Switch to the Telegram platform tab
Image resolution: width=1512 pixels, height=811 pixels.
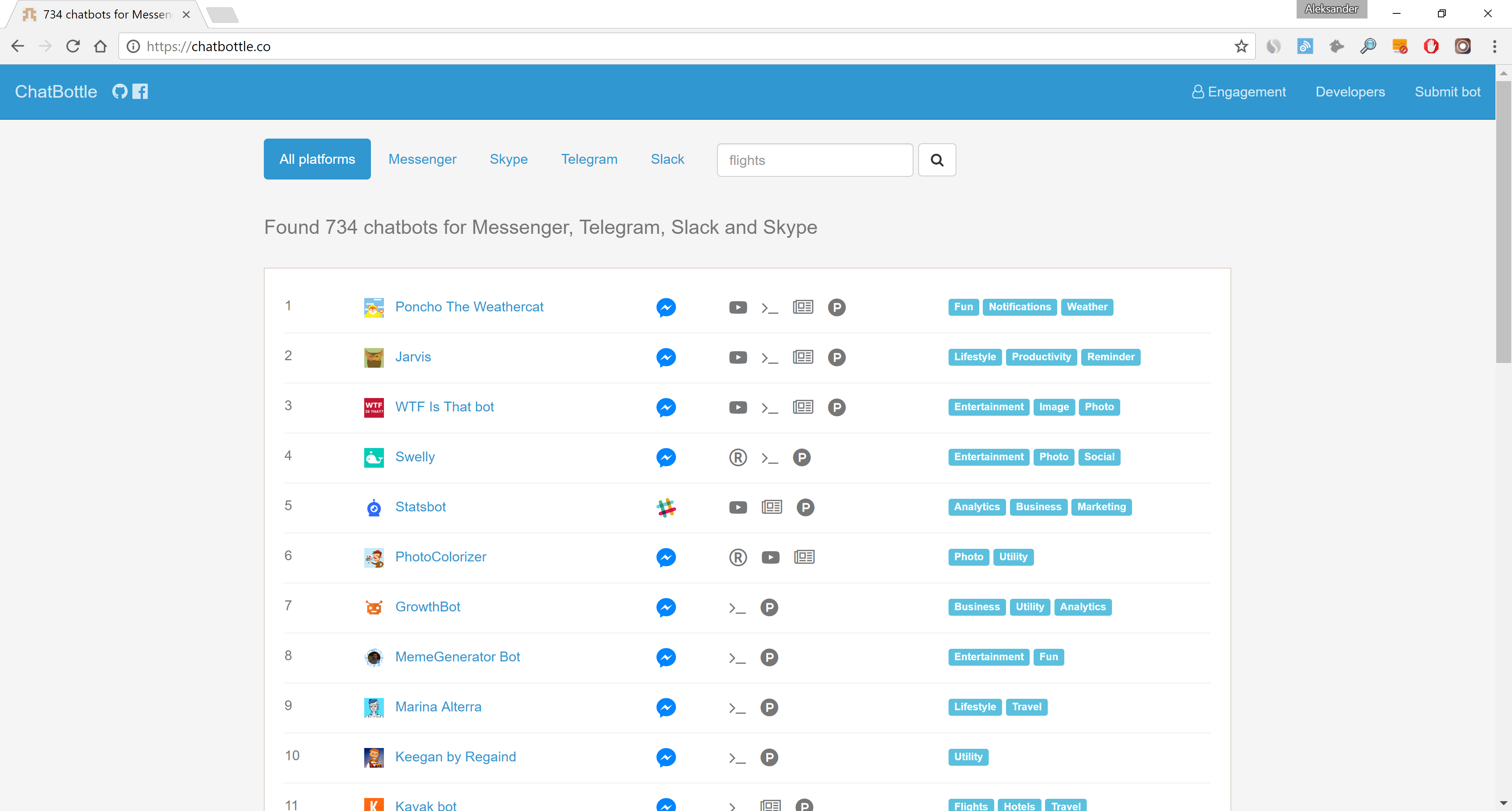coord(589,159)
